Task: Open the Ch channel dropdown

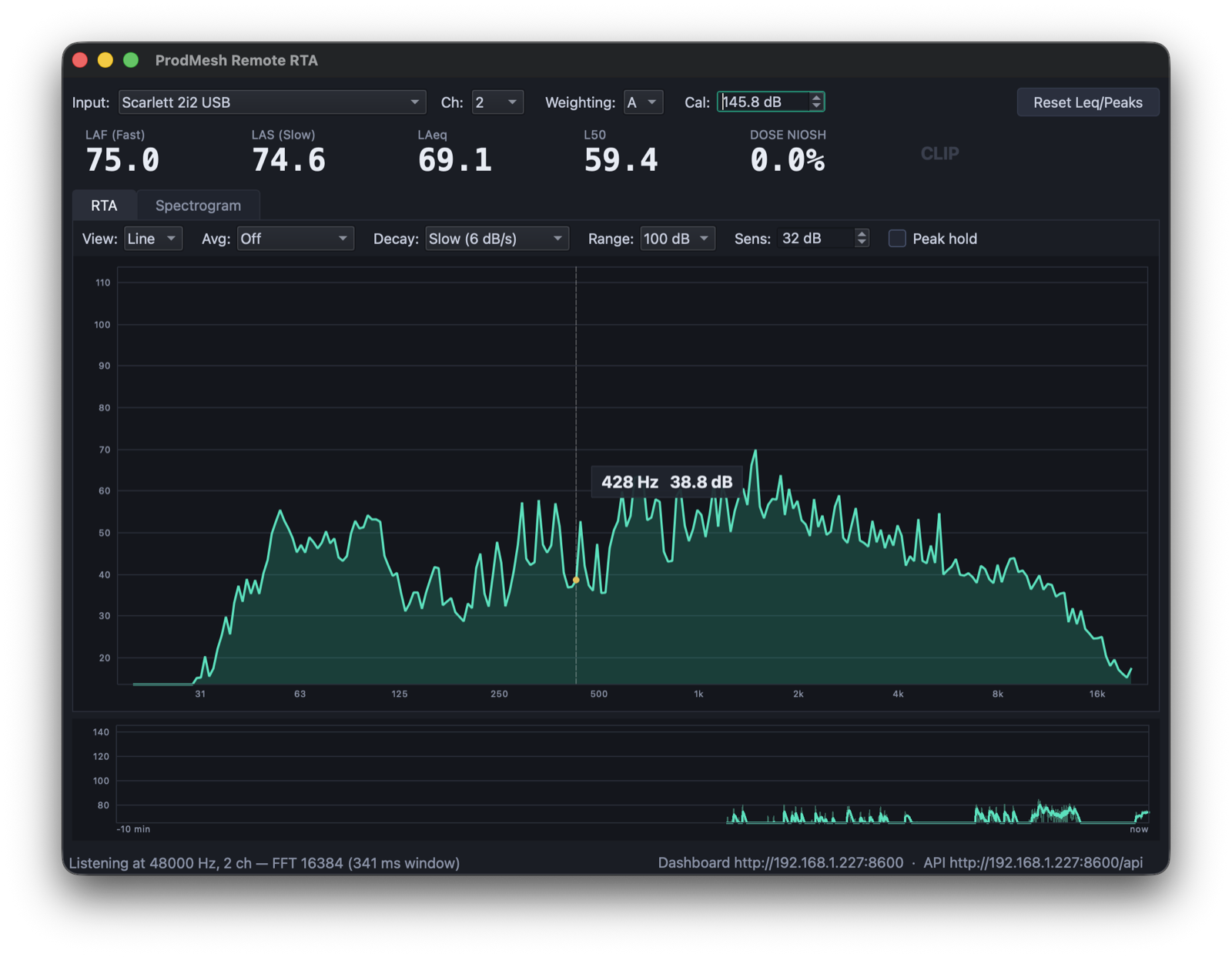Action: [x=497, y=102]
